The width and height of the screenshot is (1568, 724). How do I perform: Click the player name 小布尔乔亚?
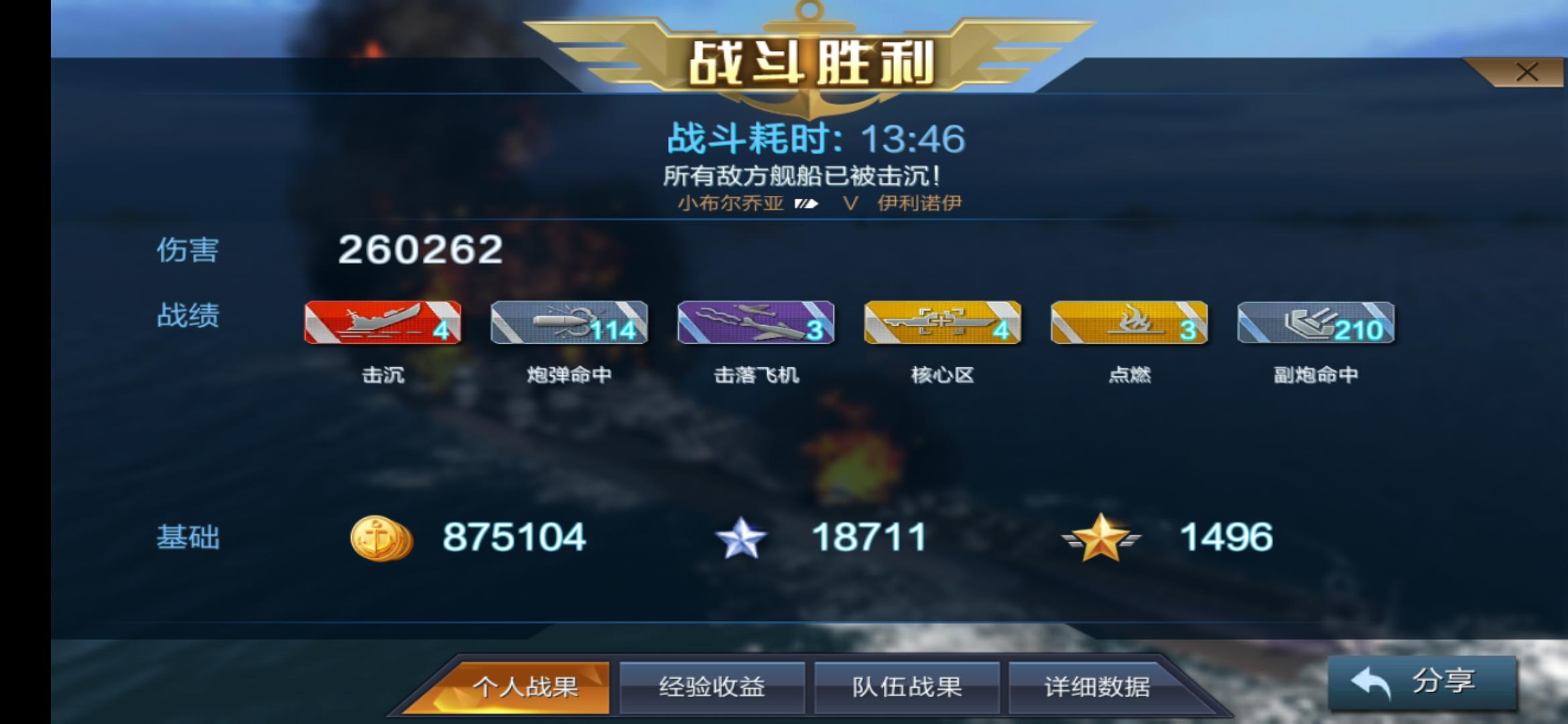730,203
